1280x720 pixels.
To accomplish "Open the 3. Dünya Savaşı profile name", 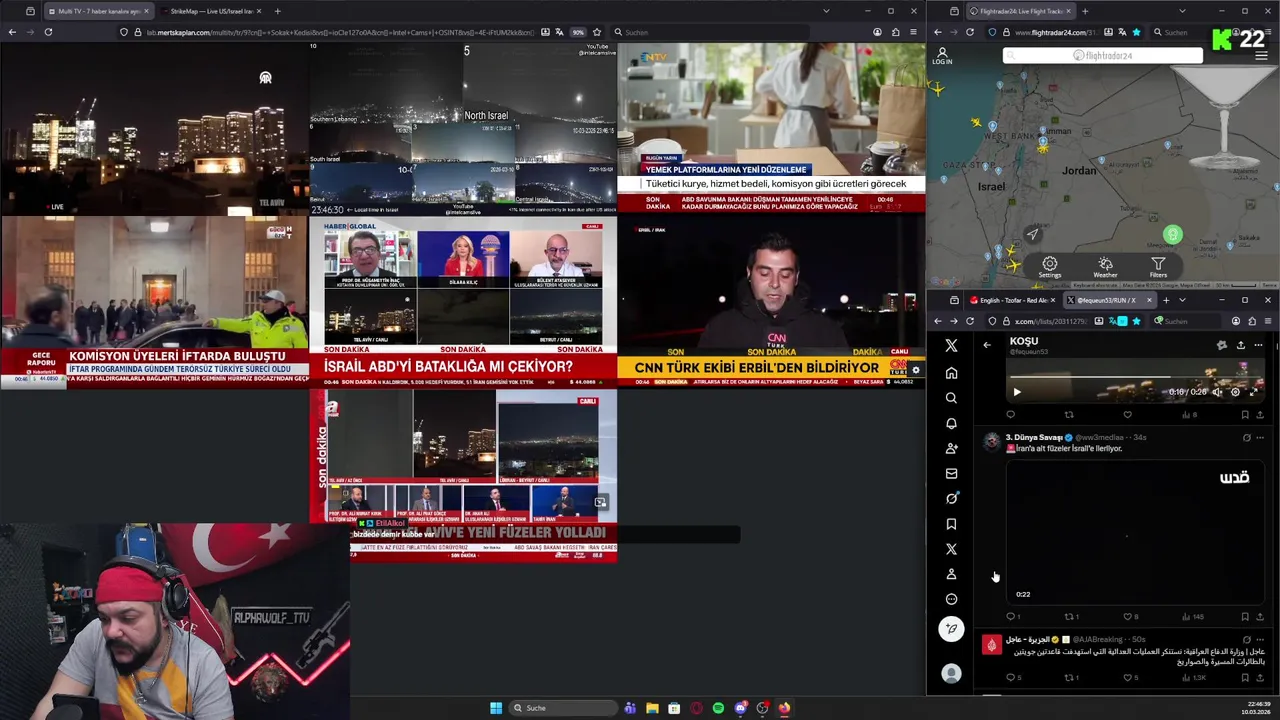I will [1034, 437].
